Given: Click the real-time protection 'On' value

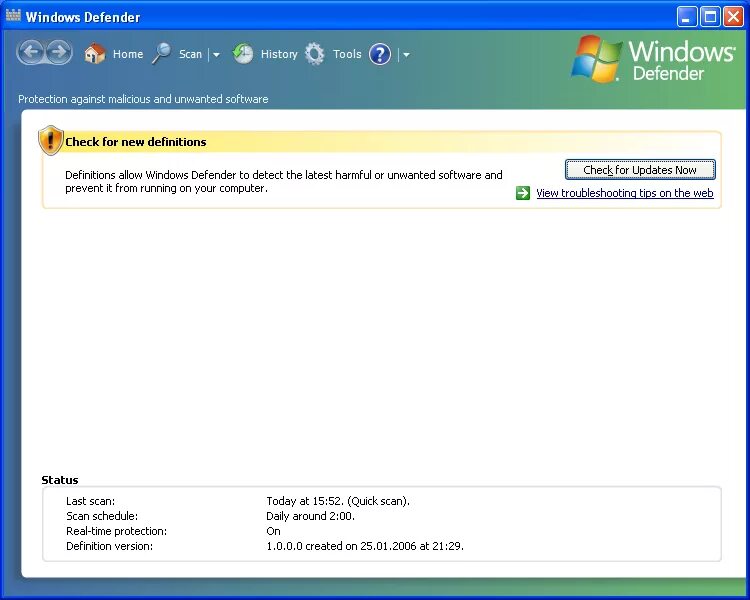Looking at the screenshot, I should [273, 531].
